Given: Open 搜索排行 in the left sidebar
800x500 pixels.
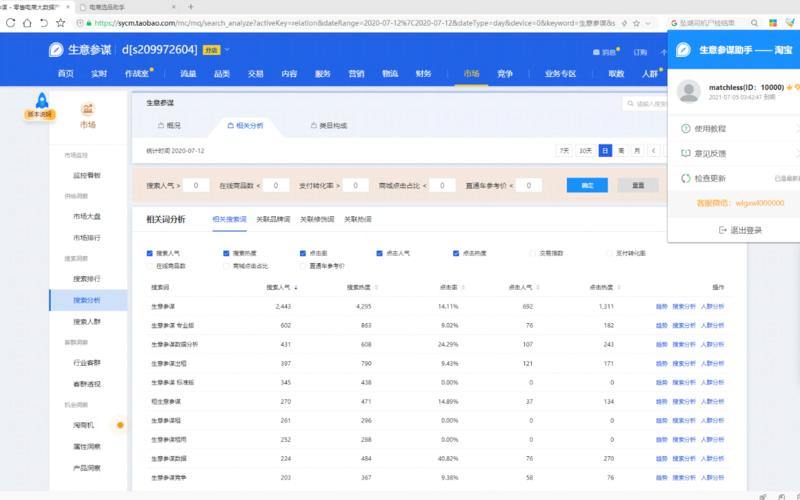Looking at the screenshot, I should click(x=87, y=279).
